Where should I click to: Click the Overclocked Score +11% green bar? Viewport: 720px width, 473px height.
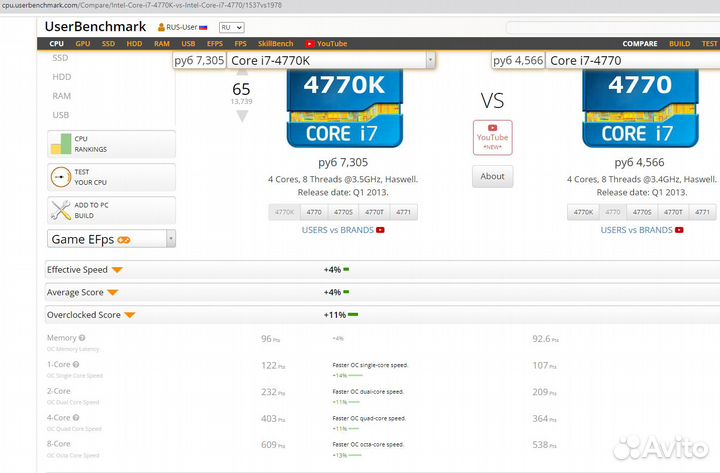[x=353, y=315]
